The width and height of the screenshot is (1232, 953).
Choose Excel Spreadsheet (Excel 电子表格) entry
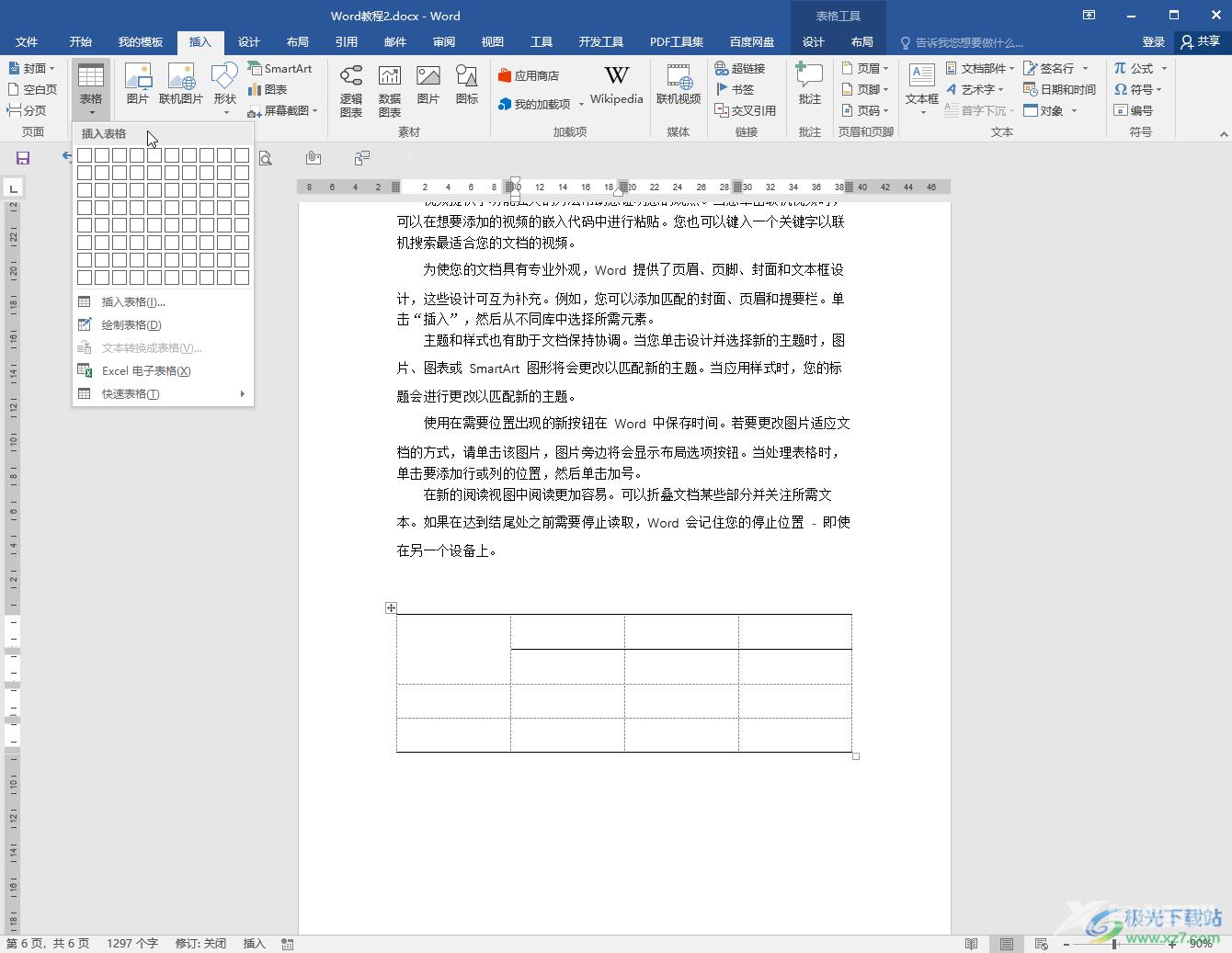click(163, 370)
